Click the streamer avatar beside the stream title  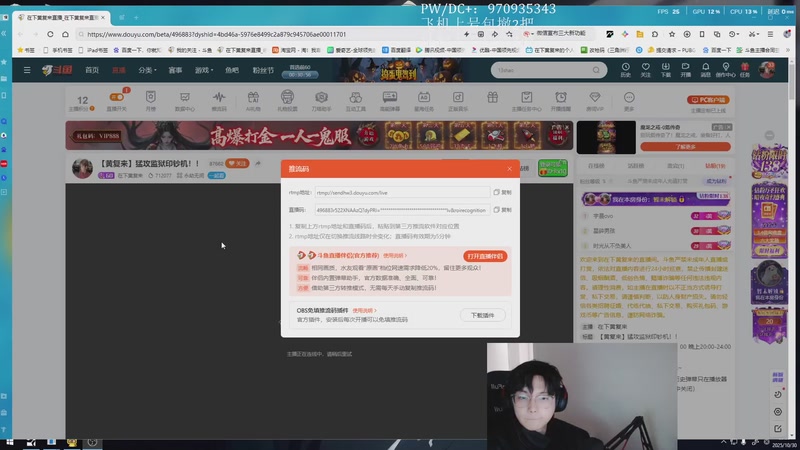pyautogui.click(x=82, y=168)
